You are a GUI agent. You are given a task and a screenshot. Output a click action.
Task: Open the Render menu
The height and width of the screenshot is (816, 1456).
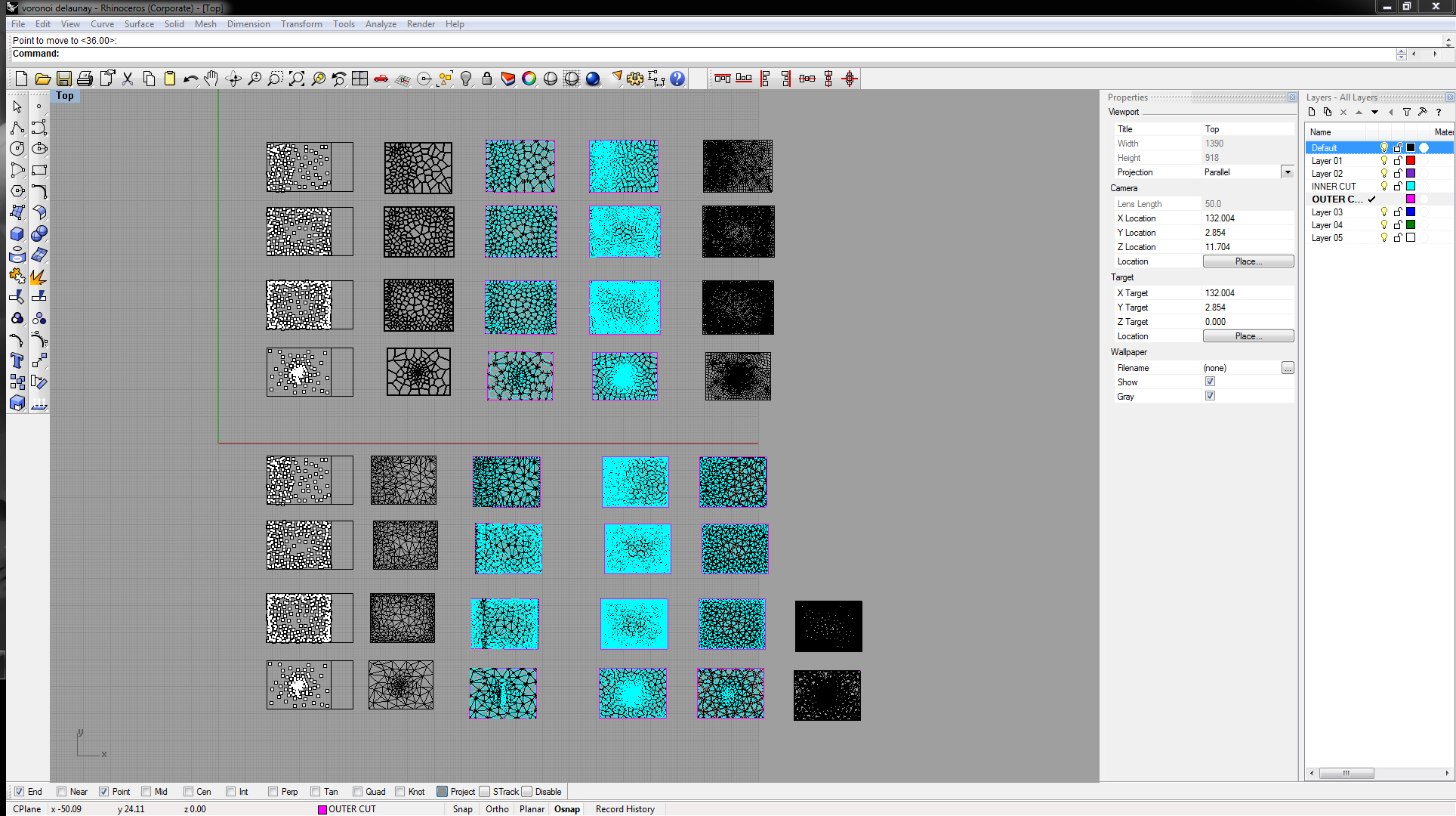point(421,24)
